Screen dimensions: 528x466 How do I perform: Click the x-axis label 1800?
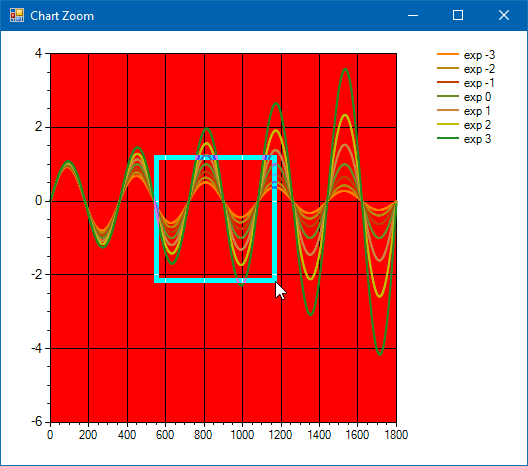click(396, 435)
